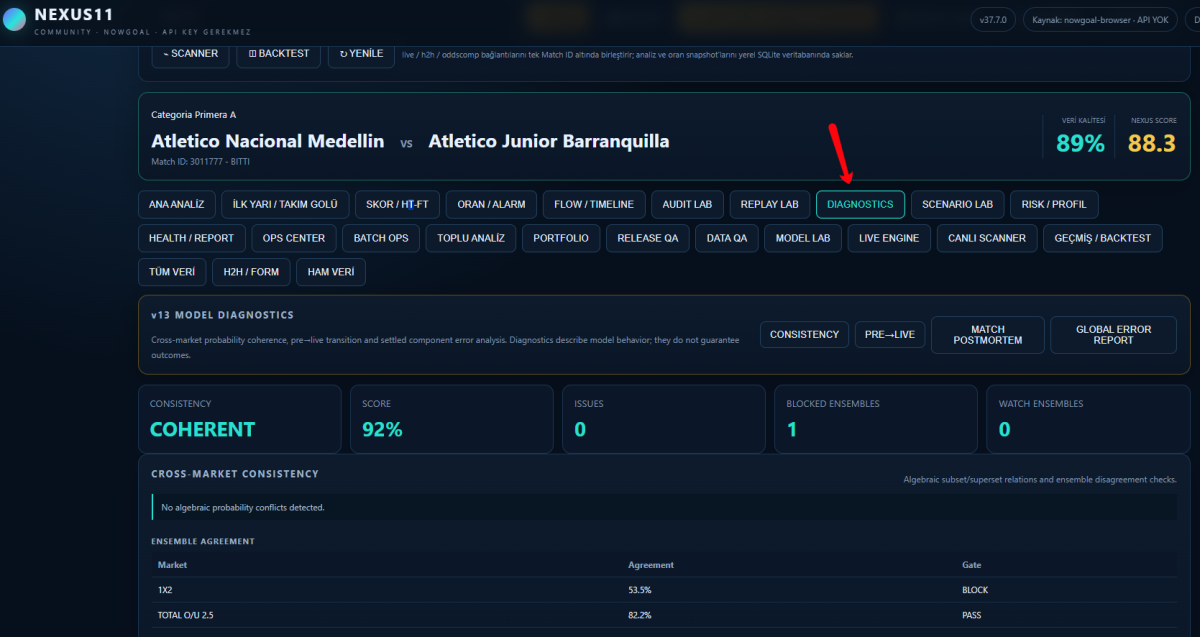Go to the RISK / PROFİL tab
Viewport: 1200px width, 637px height.
point(1054,204)
